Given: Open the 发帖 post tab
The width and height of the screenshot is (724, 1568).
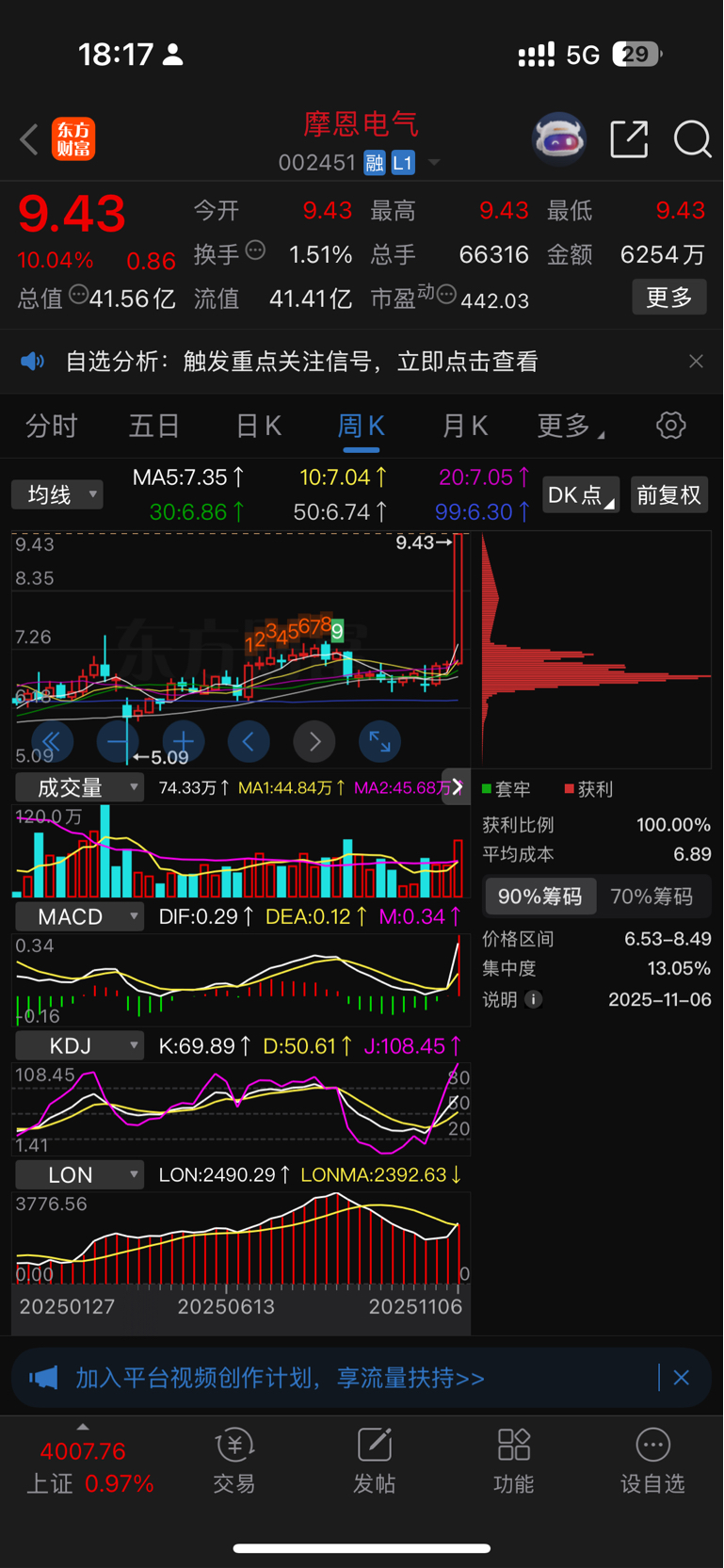Looking at the screenshot, I should 375,1462.
